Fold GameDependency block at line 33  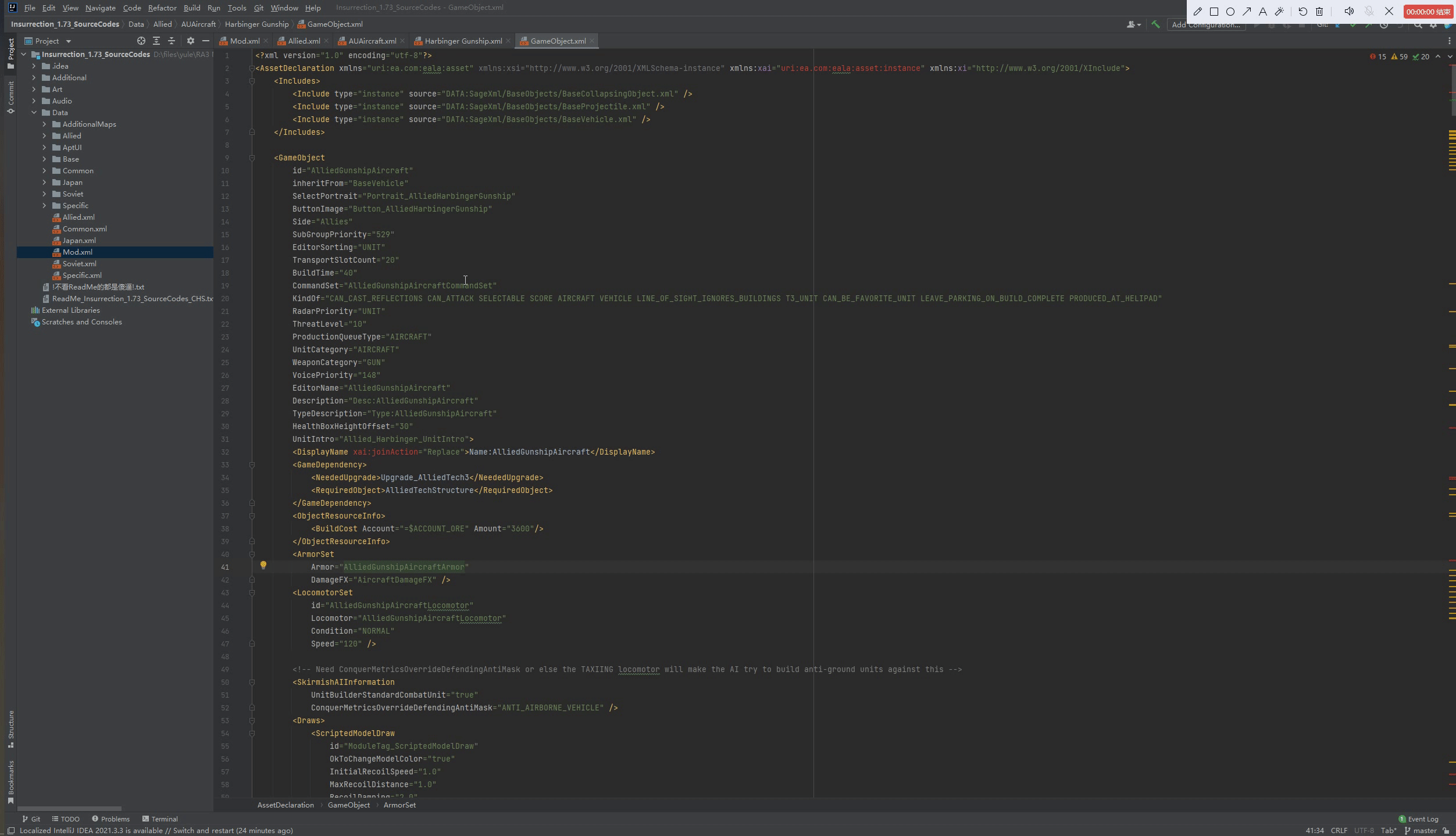click(x=252, y=465)
